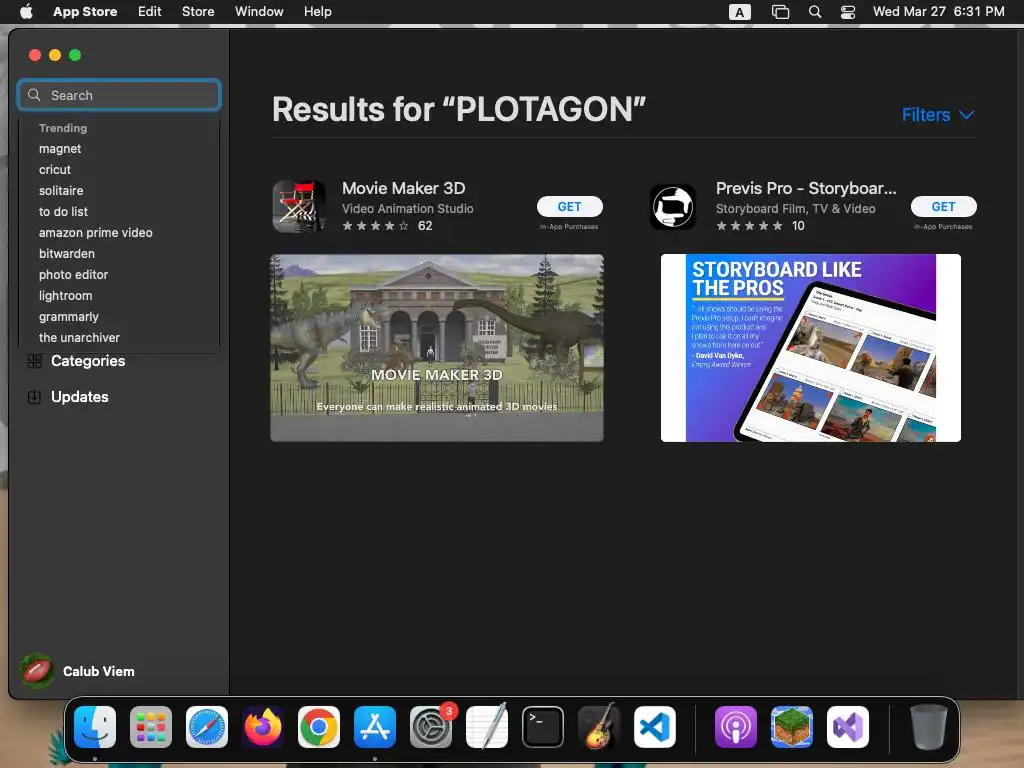This screenshot has width=1024, height=768.
Task: Open Podcasts from the dock
Action: 736,727
